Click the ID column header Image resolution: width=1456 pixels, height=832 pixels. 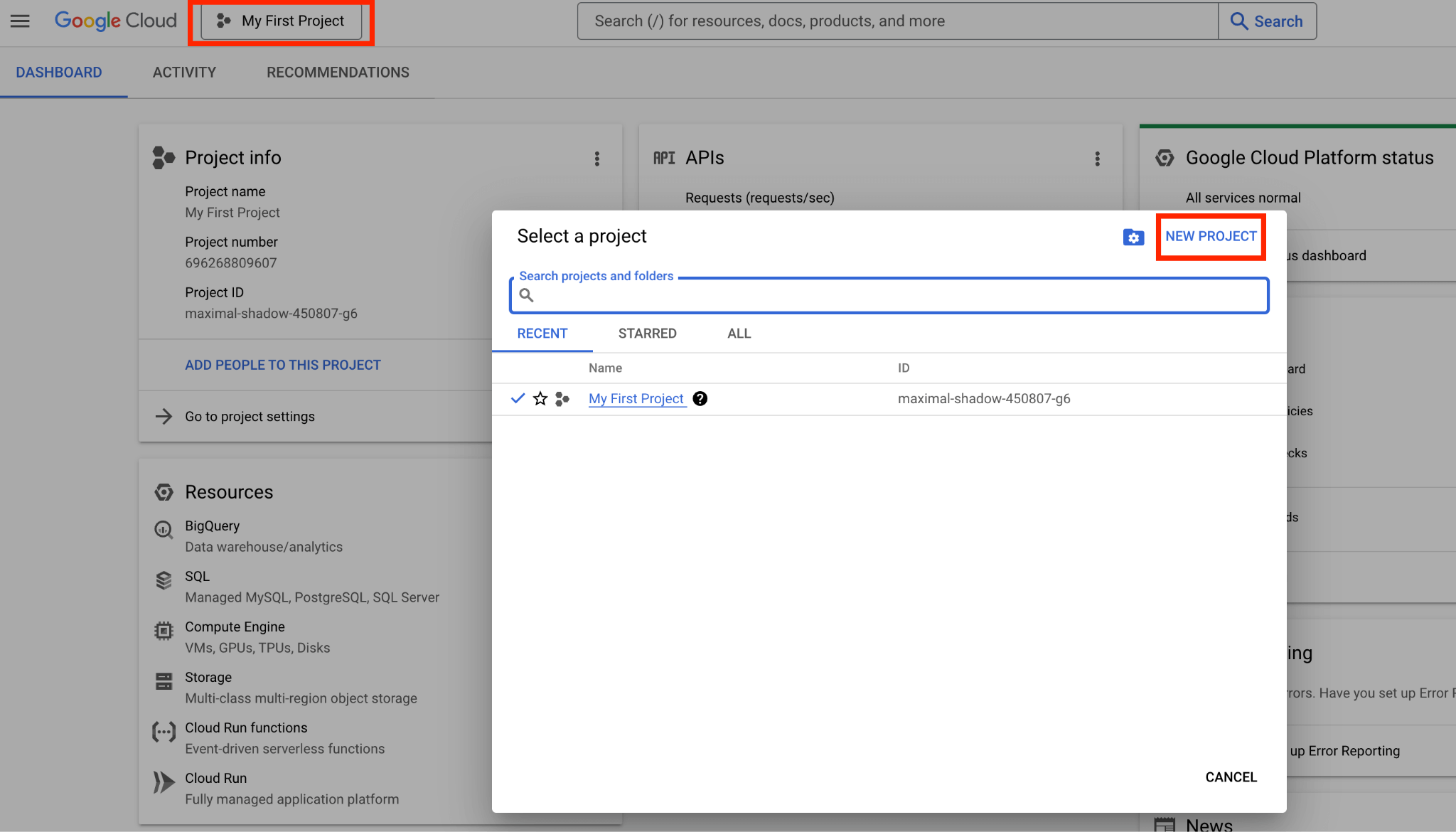[904, 368]
